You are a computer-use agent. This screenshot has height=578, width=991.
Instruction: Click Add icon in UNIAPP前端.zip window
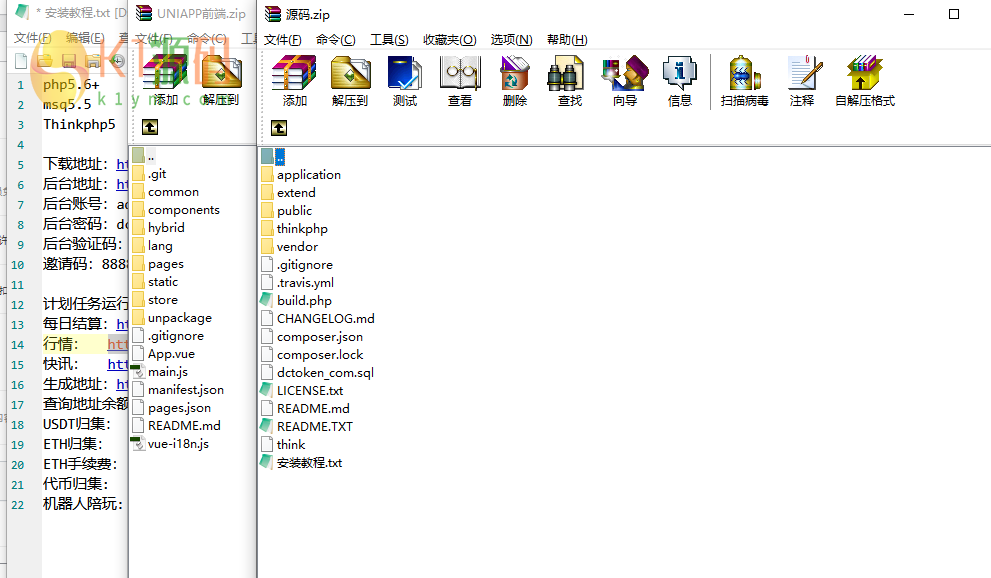click(165, 71)
